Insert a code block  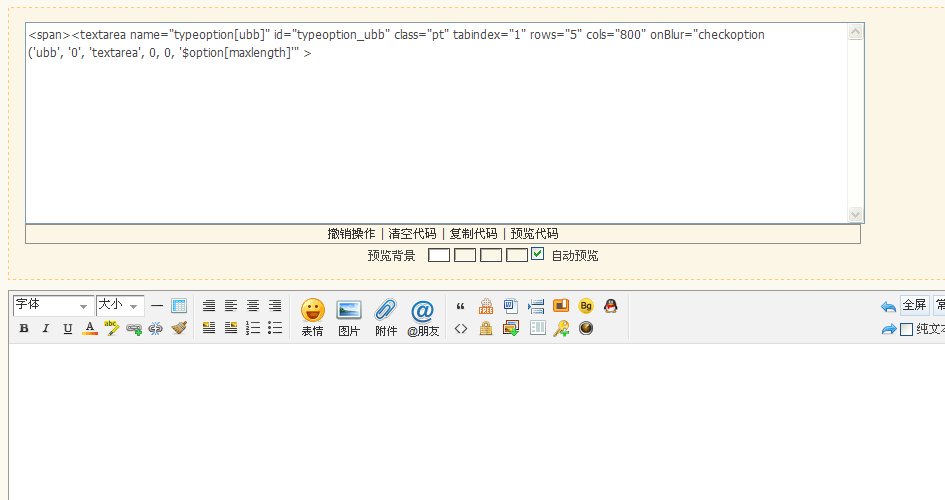tap(460, 328)
